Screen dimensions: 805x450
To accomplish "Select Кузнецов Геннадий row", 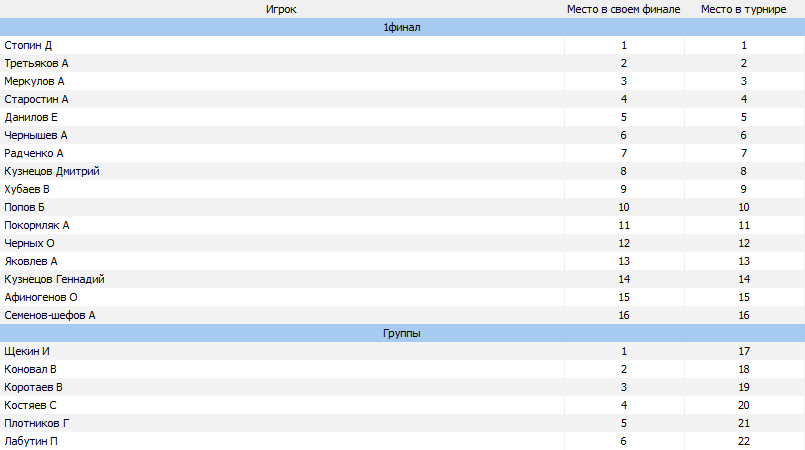I will tap(402, 279).
